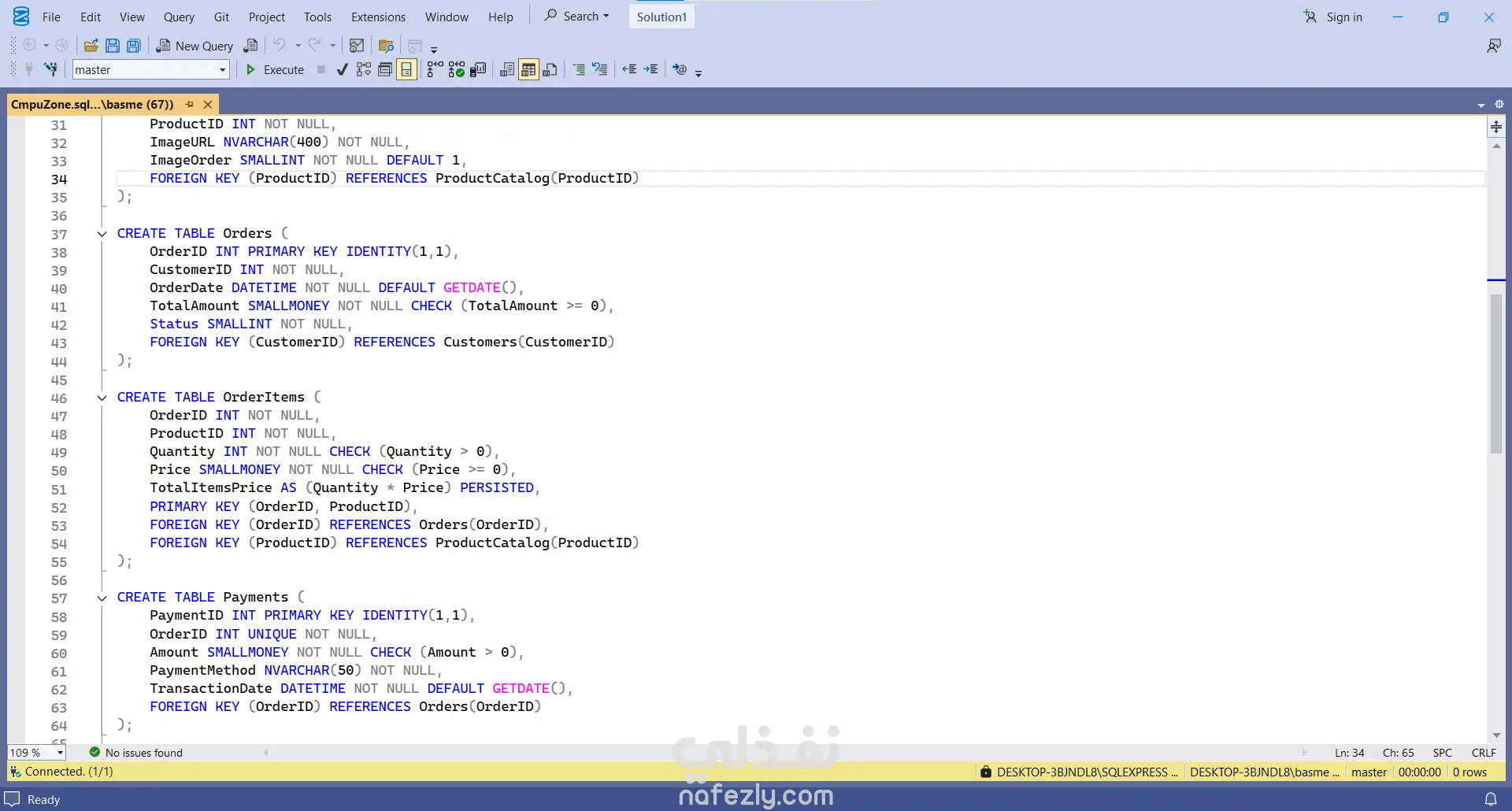Collapse the CREATE TABLE Payments block
Viewport: 1512px width, 811px height.
[102, 598]
